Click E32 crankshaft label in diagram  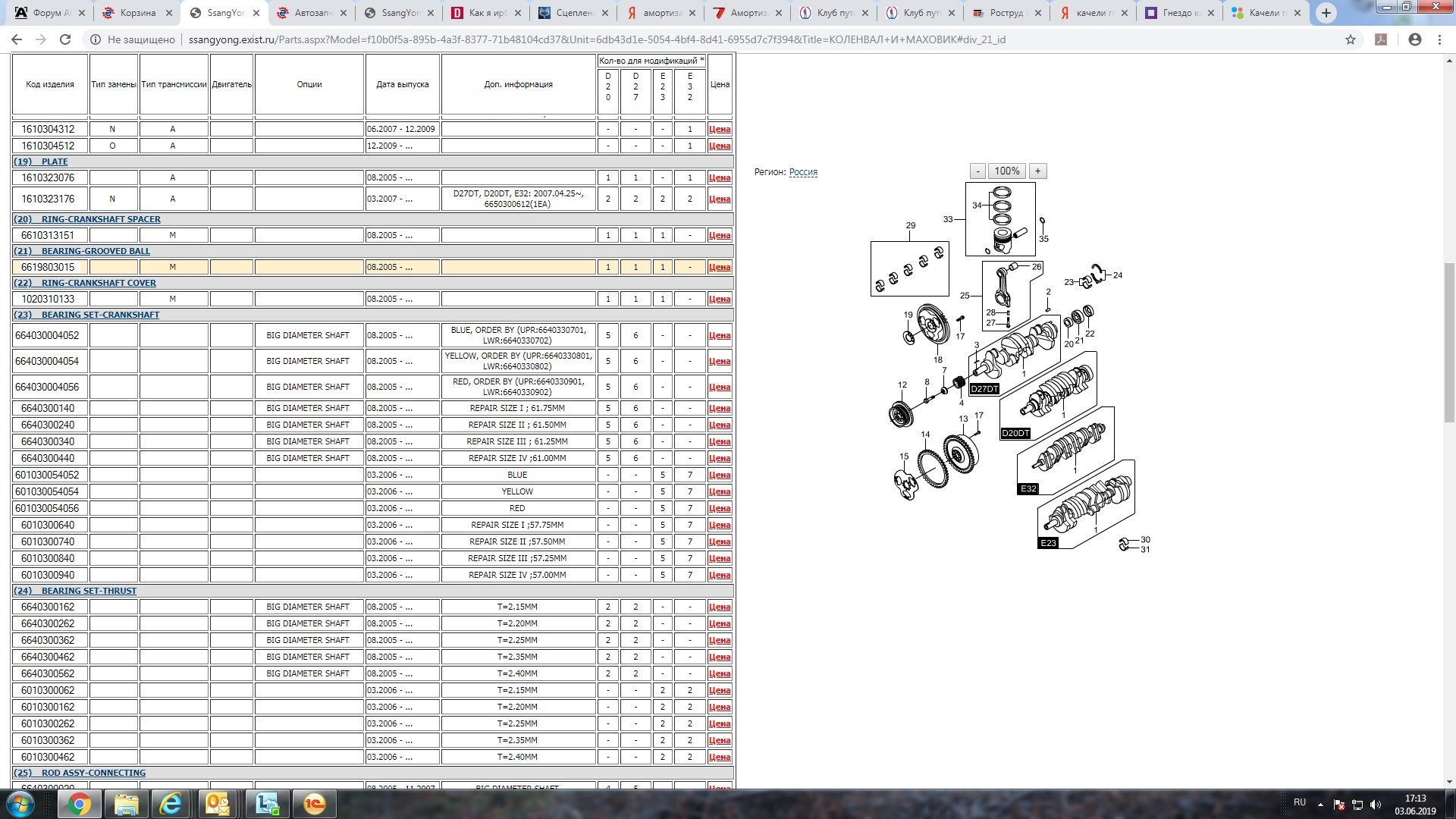1028,489
